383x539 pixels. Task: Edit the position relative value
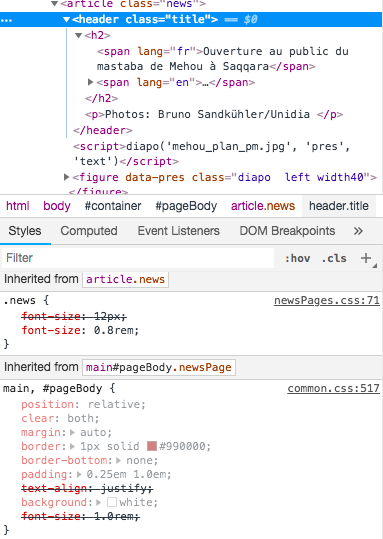115,404
